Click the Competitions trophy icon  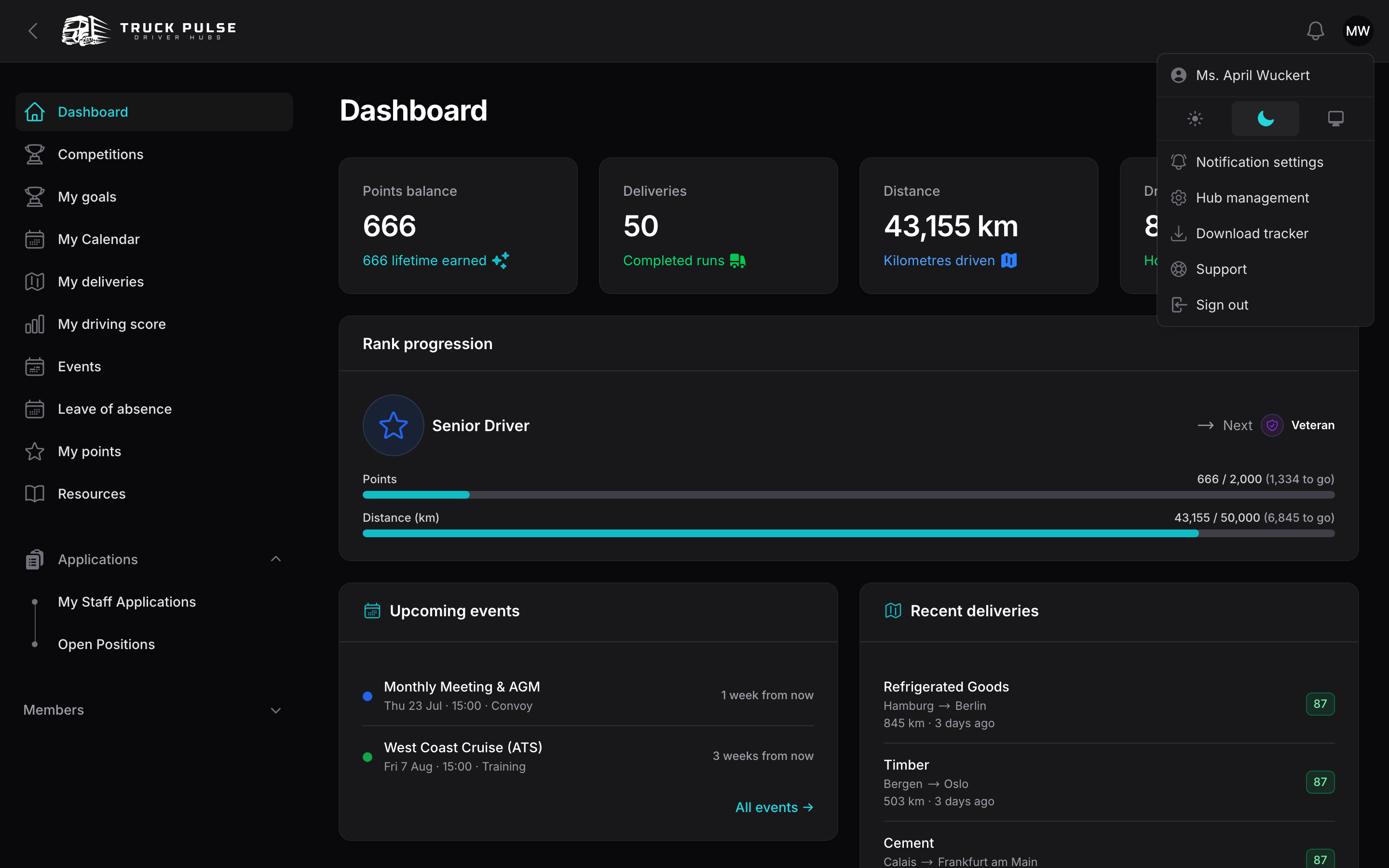(x=34, y=154)
